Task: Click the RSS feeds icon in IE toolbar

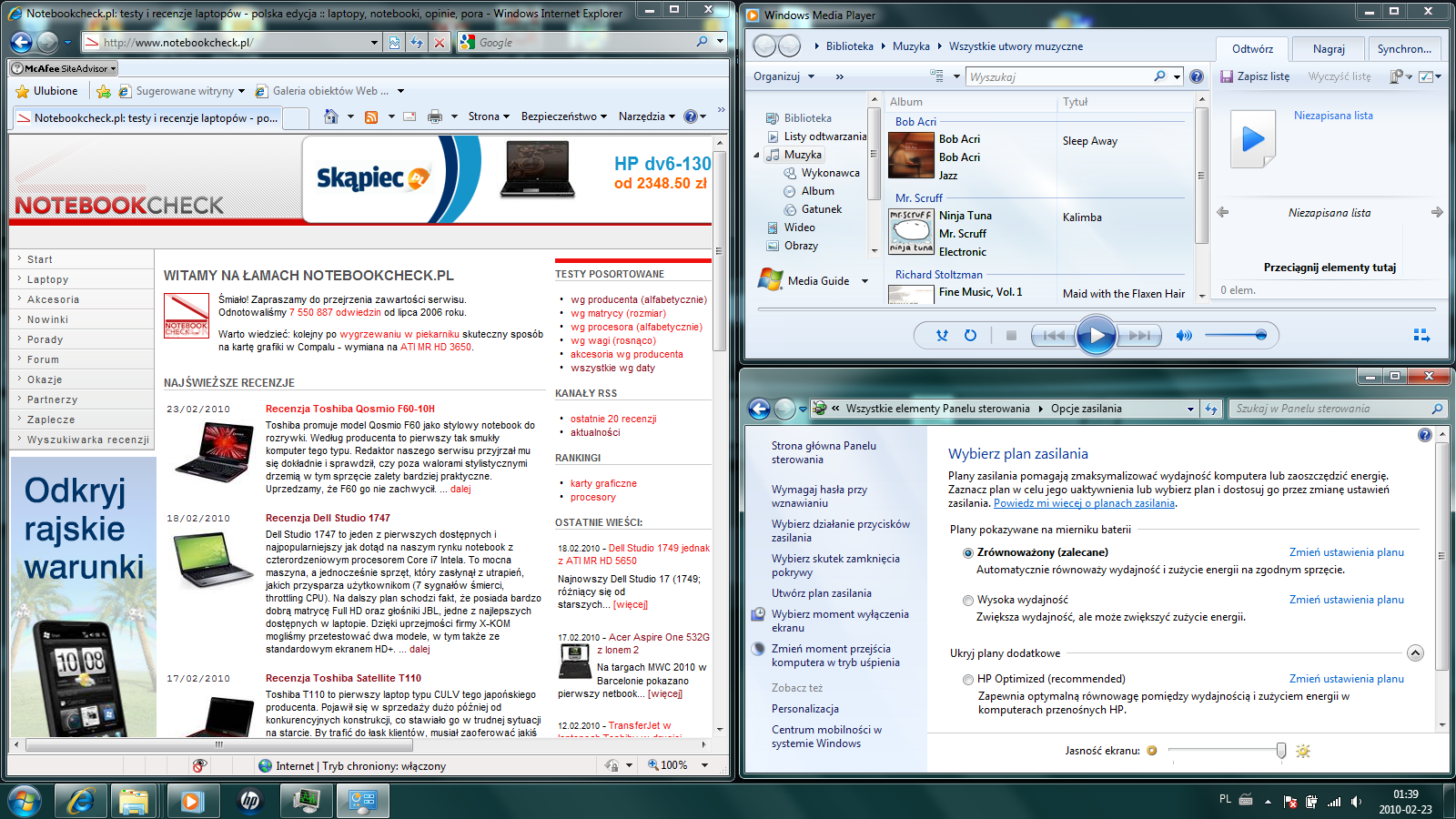Action: point(371,116)
